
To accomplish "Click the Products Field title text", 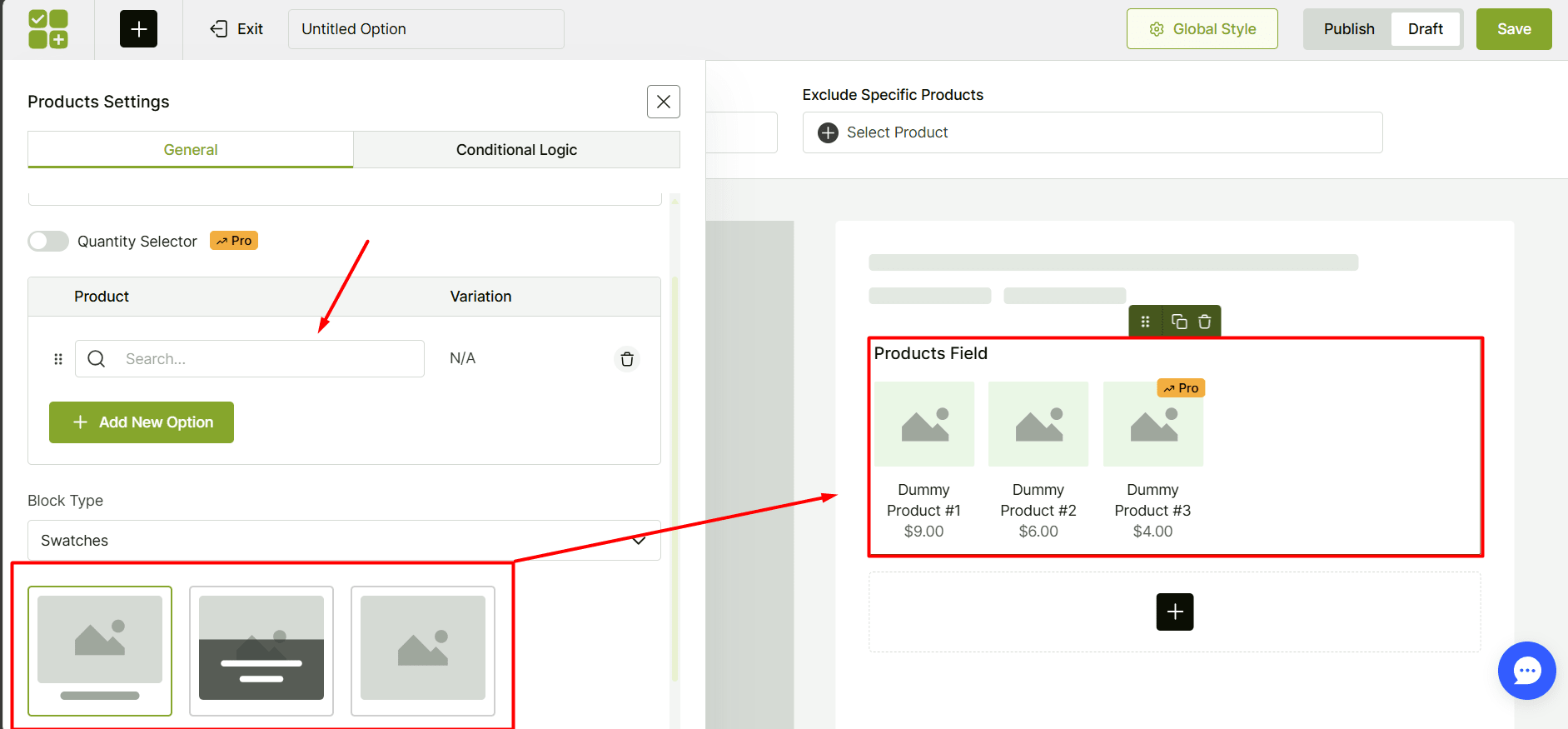I will pos(930,353).
